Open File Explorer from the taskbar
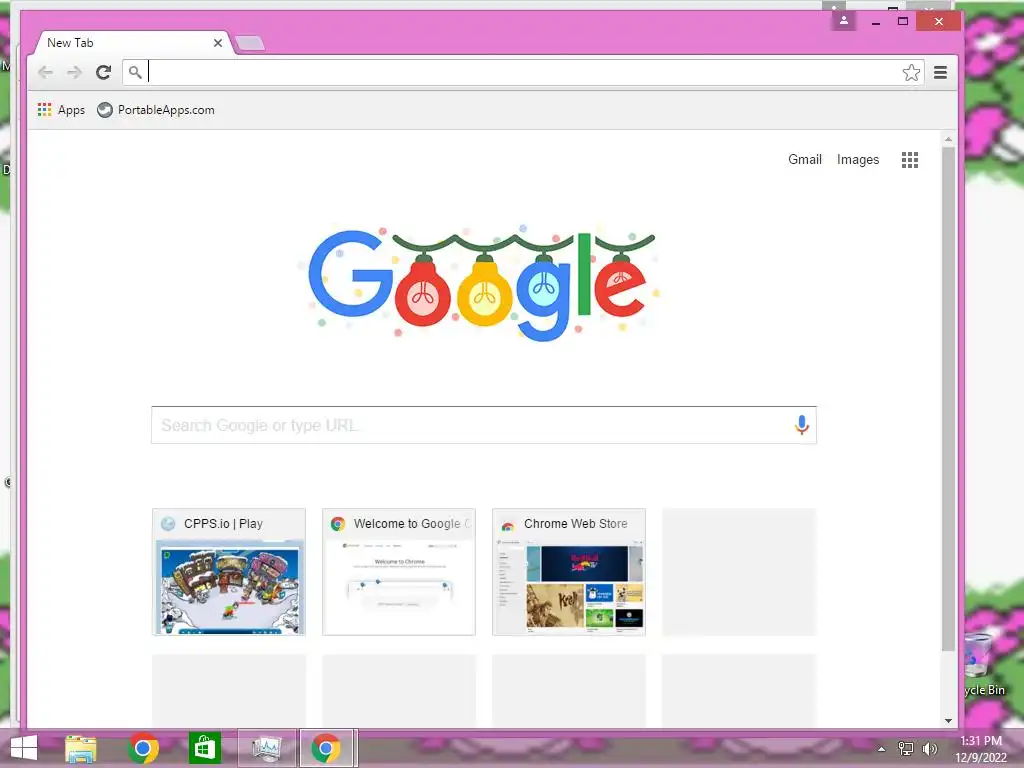 point(81,748)
